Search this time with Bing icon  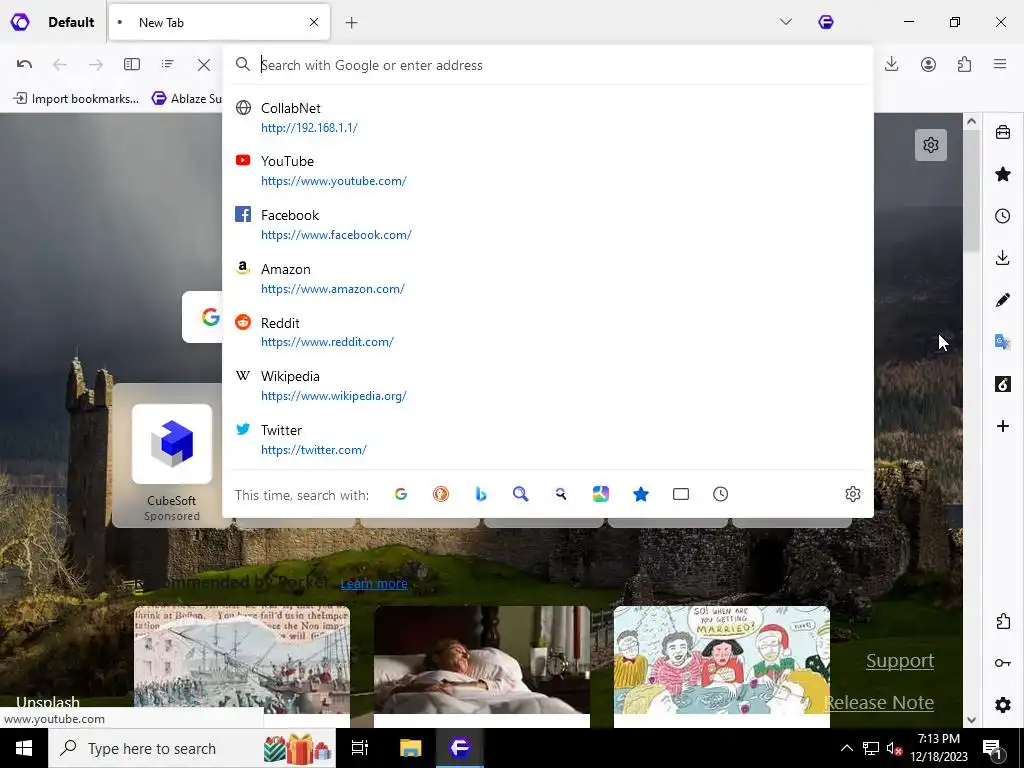click(x=481, y=494)
